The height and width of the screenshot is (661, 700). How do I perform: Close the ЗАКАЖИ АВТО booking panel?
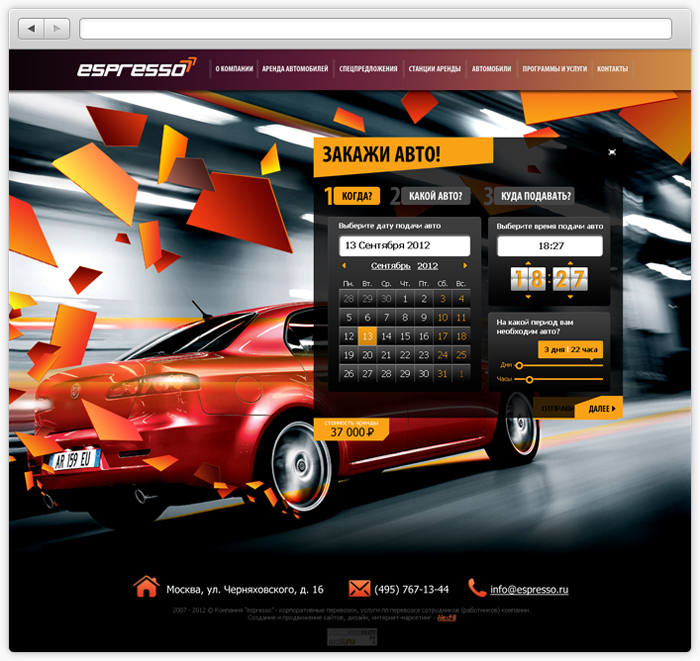click(x=612, y=152)
